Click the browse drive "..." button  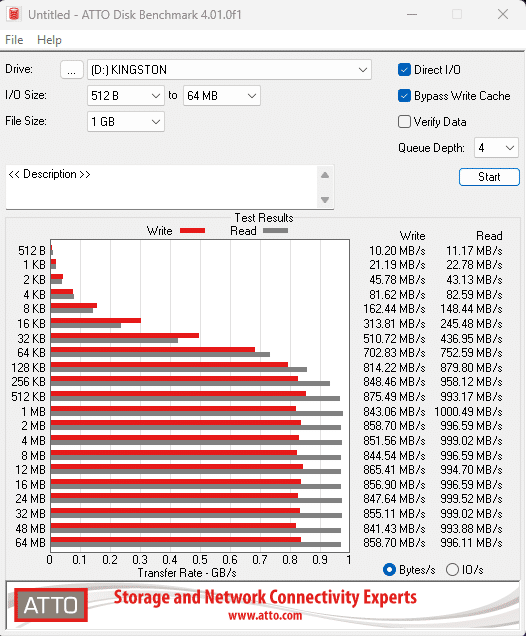72,70
